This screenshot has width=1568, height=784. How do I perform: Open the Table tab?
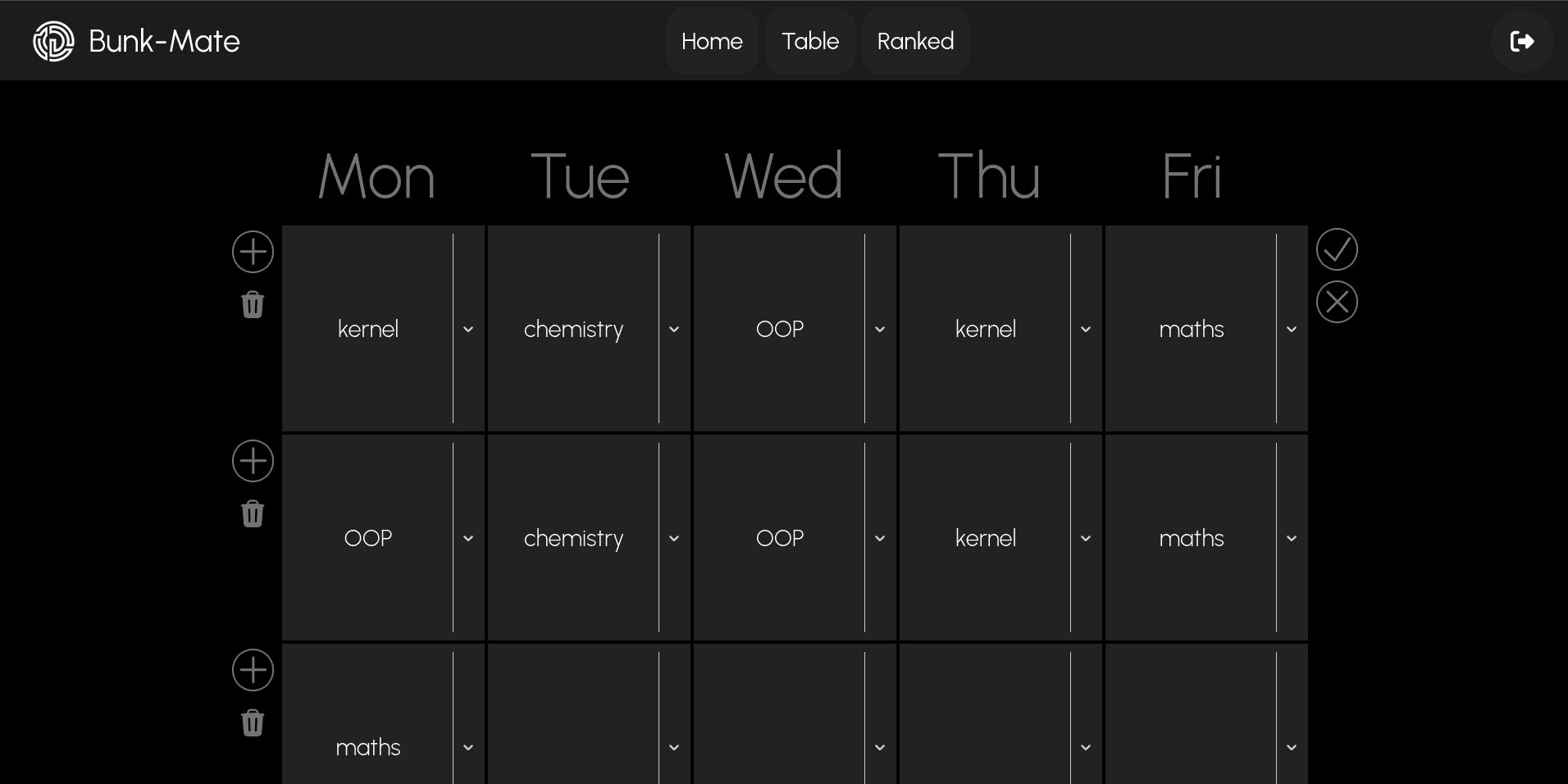pyautogui.click(x=810, y=41)
